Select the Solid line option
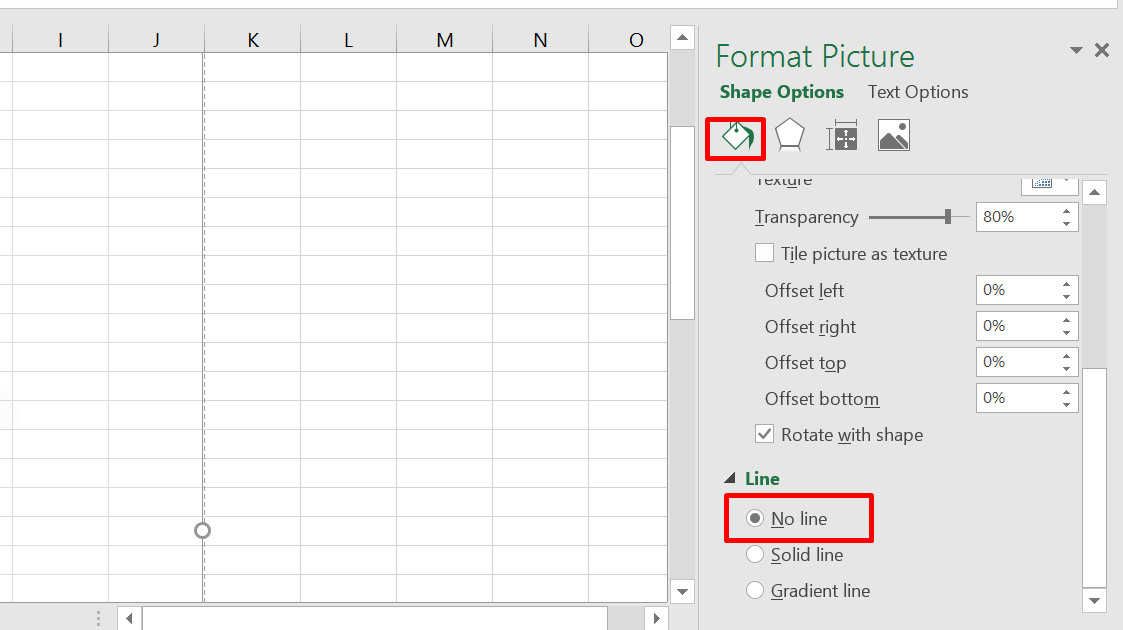The width and height of the screenshot is (1123, 630). [x=755, y=554]
